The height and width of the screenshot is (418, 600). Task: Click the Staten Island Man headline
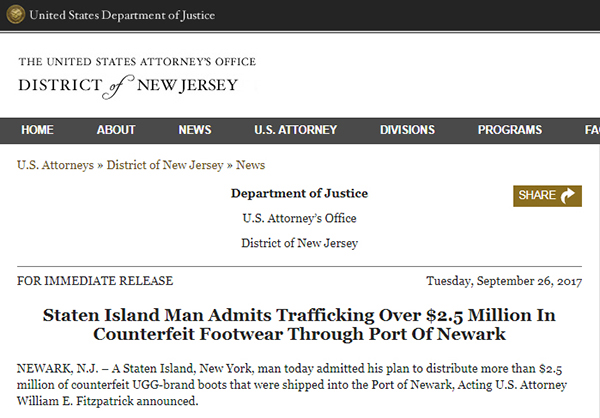299,325
